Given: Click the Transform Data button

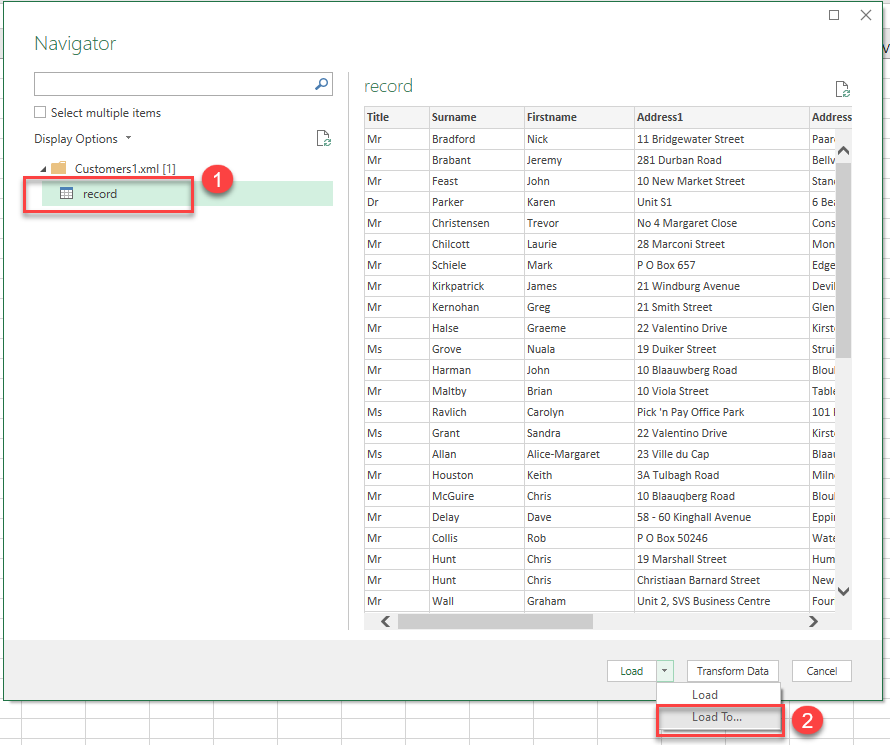Looking at the screenshot, I should (732, 671).
